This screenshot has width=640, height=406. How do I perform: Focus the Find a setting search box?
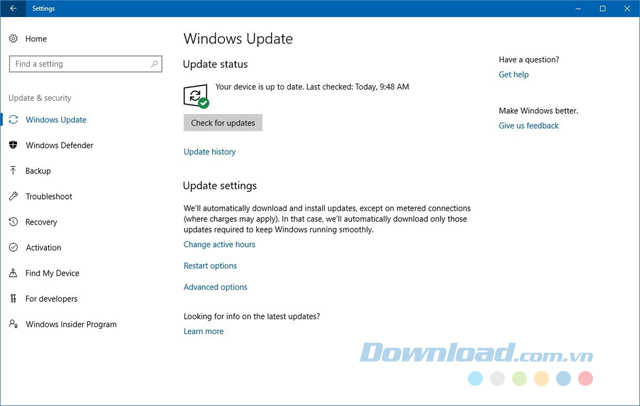pyautogui.click(x=86, y=64)
